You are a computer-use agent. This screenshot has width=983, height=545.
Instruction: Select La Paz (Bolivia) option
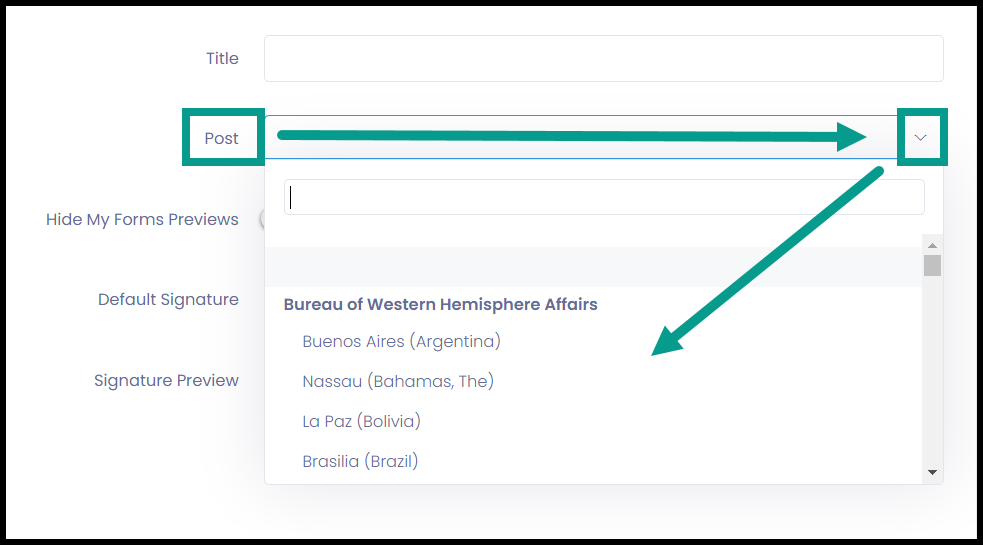point(362,421)
